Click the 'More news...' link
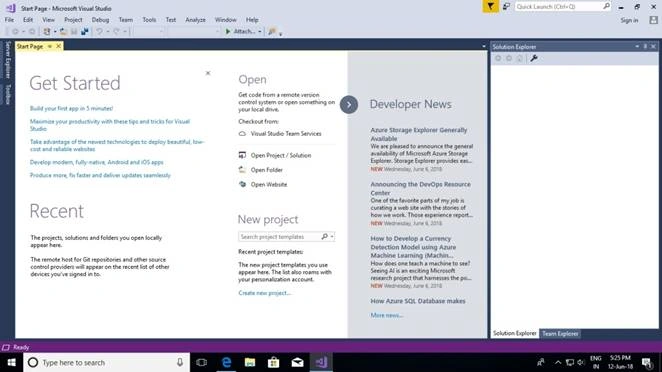This screenshot has width=662, height=372. pos(387,315)
